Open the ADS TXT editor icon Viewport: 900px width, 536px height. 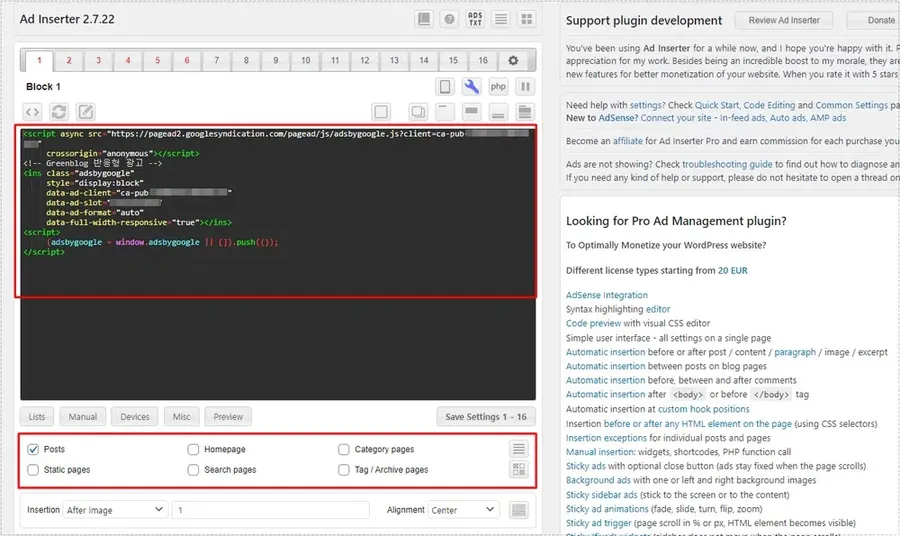tap(475, 19)
